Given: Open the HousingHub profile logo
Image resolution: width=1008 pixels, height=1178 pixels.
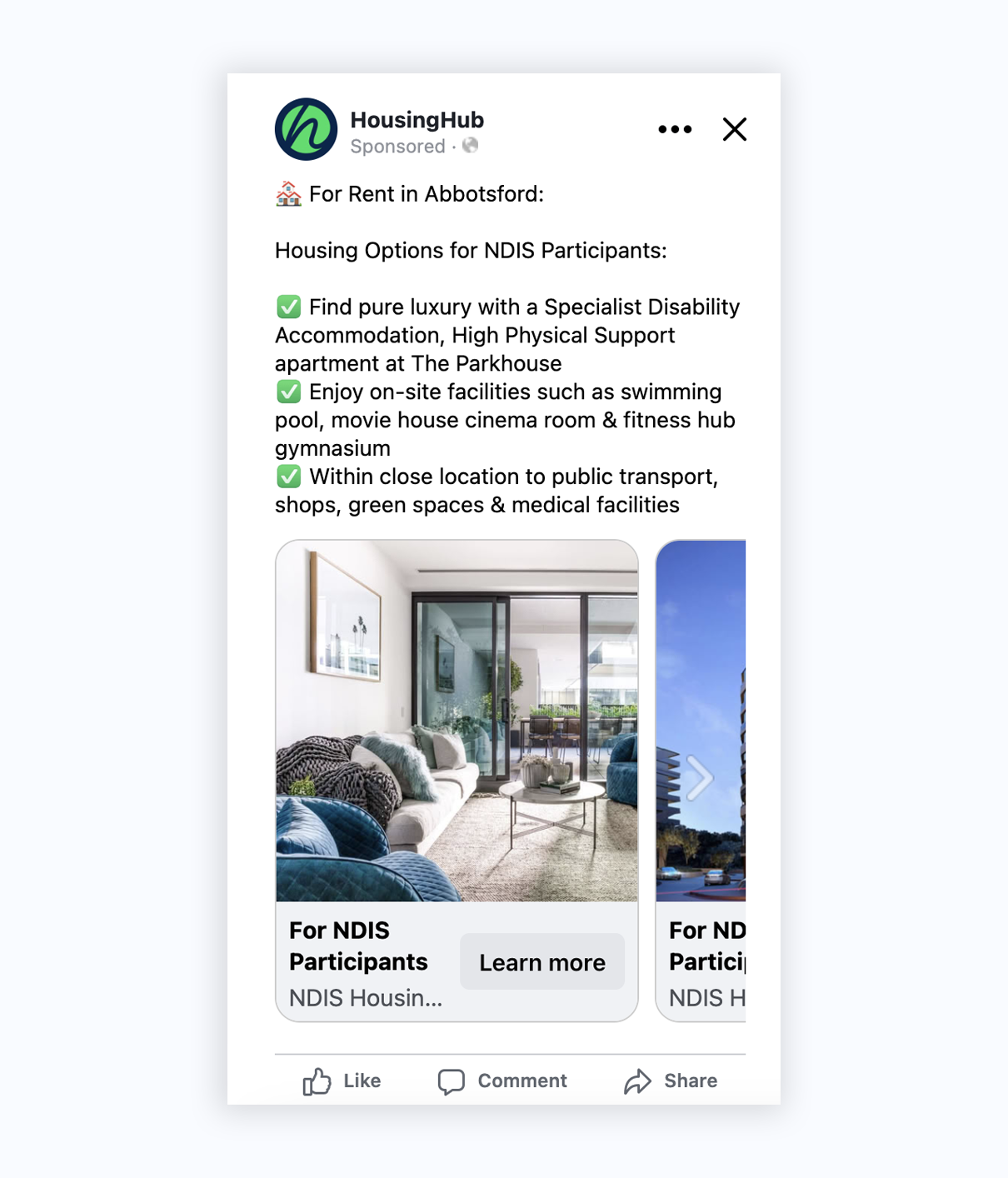Looking at the screenshot, I should tap(306, 129).
